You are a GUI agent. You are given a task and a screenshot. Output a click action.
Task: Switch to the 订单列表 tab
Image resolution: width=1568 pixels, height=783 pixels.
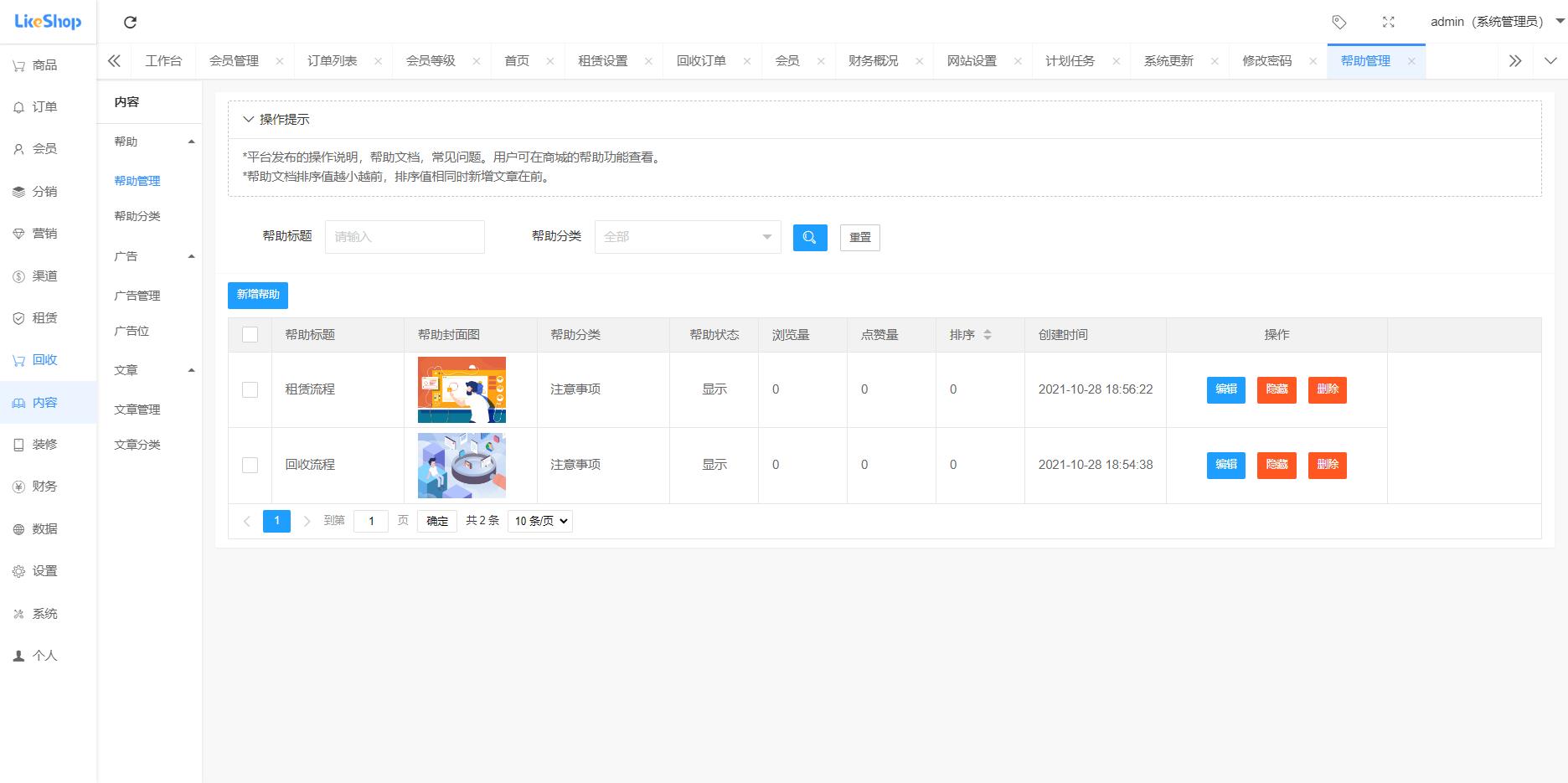coord(333,61)
